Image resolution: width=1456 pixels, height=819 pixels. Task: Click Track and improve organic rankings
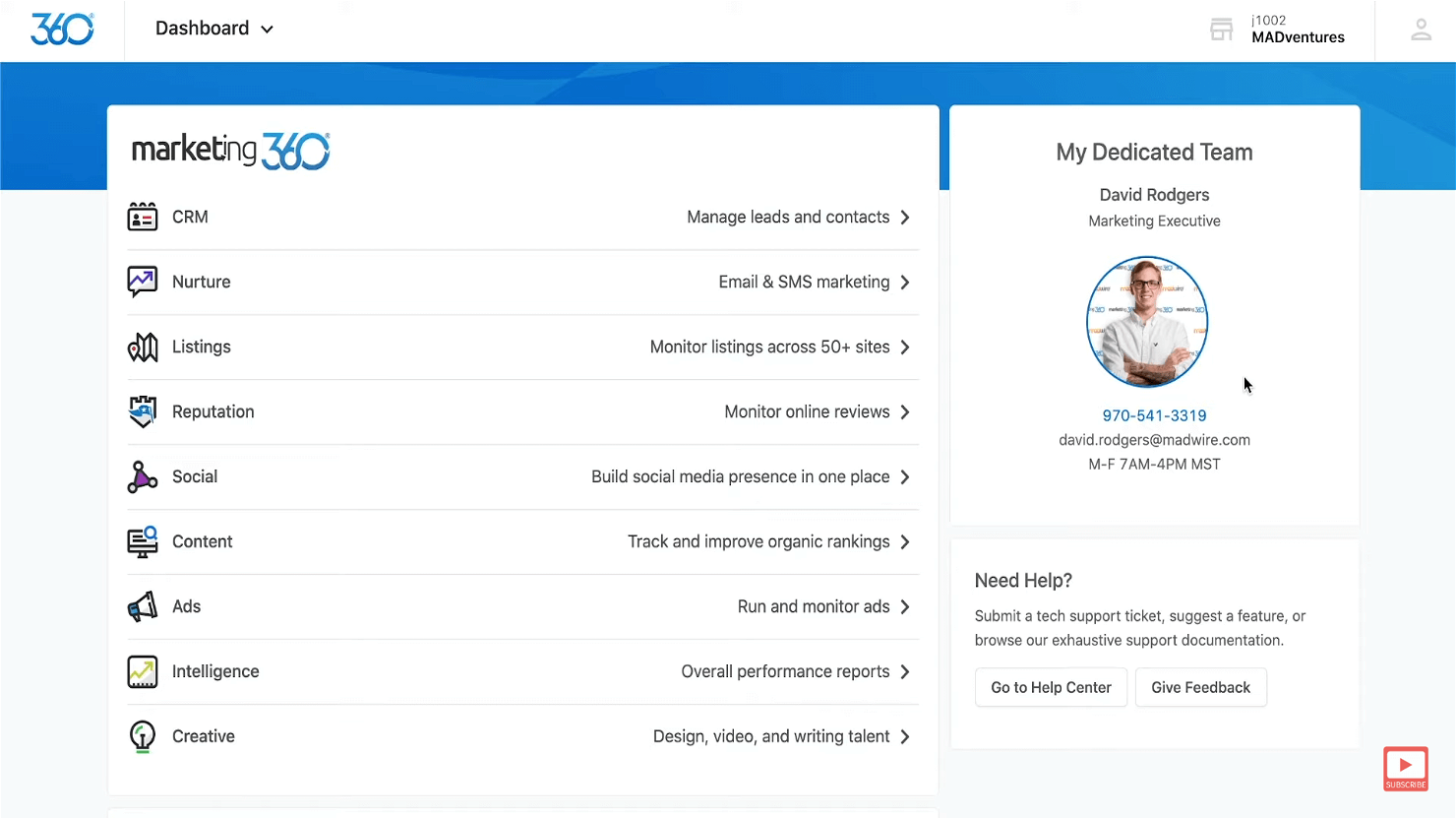(758, 541)
